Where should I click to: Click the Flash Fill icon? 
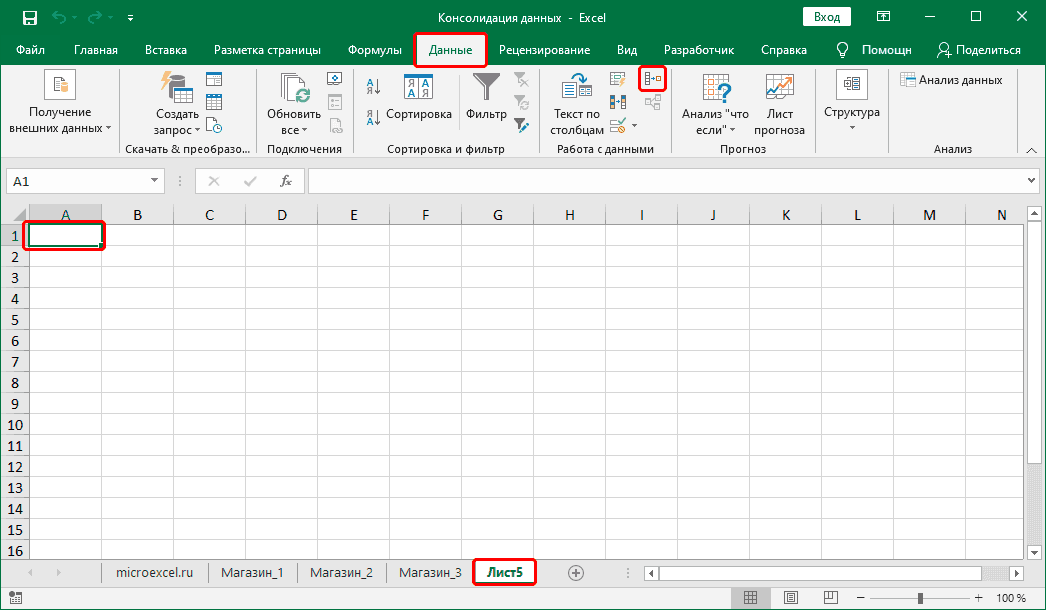click(618, 78)
